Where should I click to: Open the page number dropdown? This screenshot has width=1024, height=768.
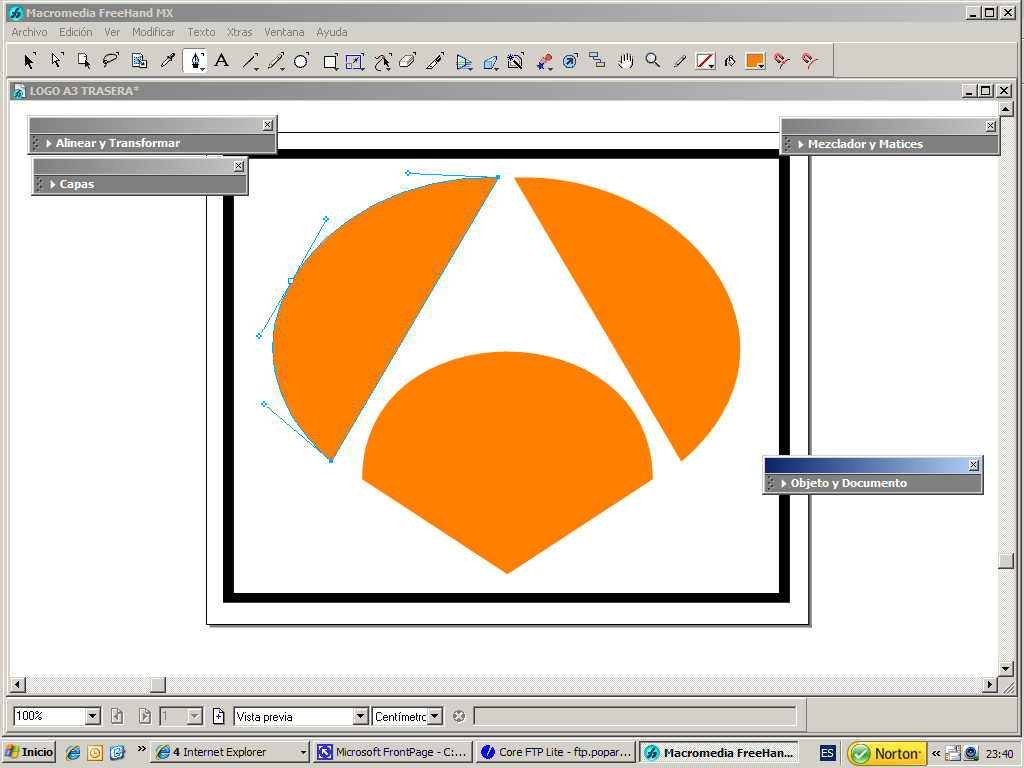click(x=195, y=716)
